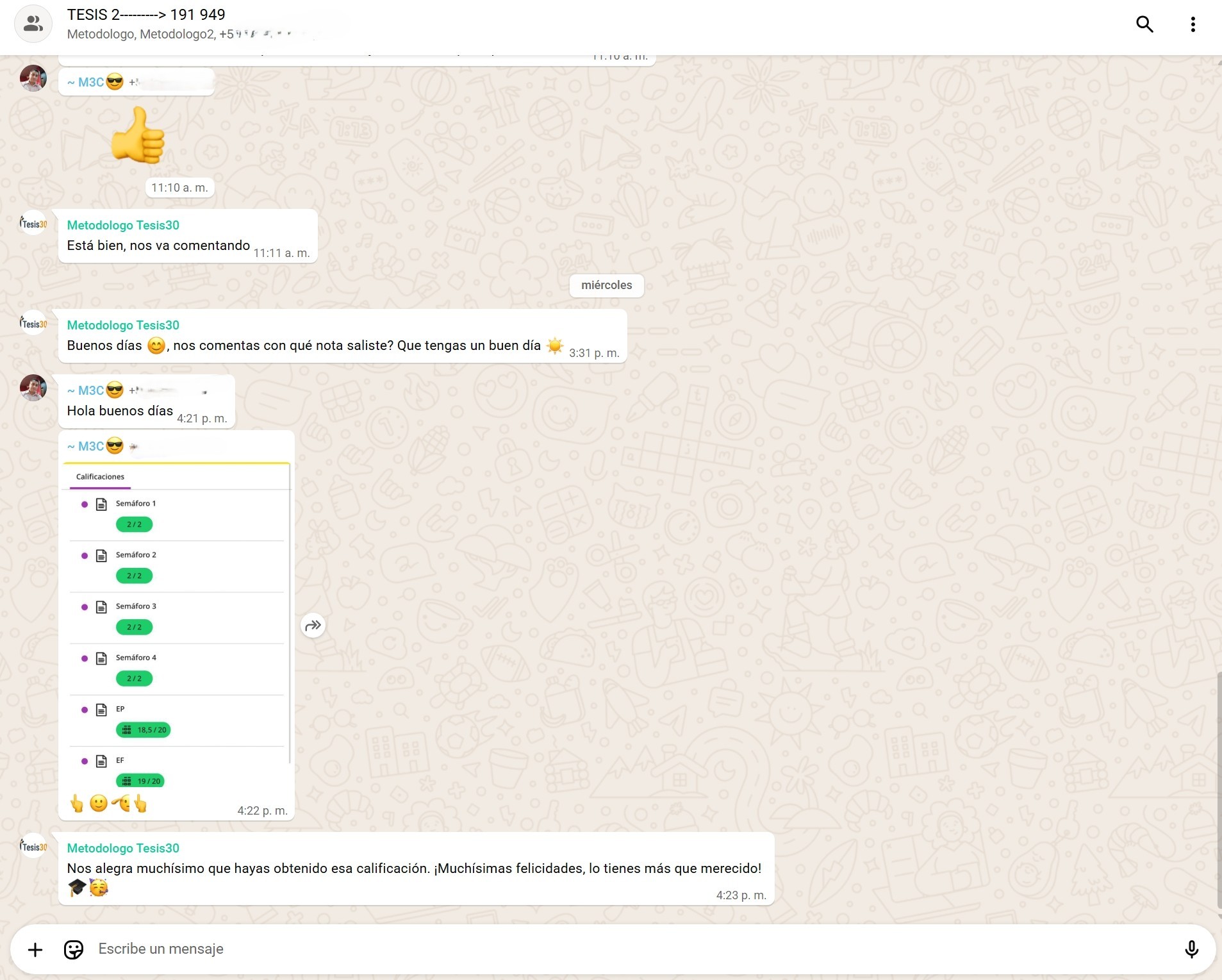Click sender name above 'Buenos días' message
The width and height of the screenshot is (1222, 980).
[123, 325]
